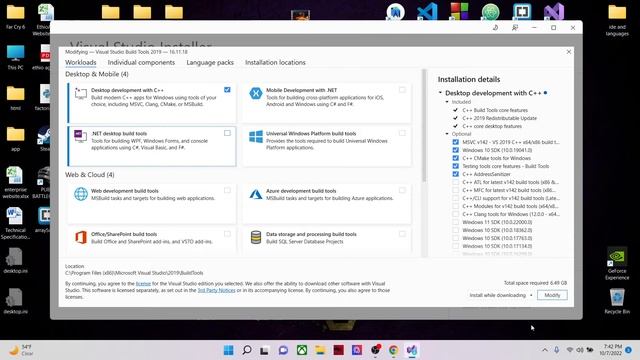Switch to the Installation locations tab

pyautogui.click(x=276, y=62)
